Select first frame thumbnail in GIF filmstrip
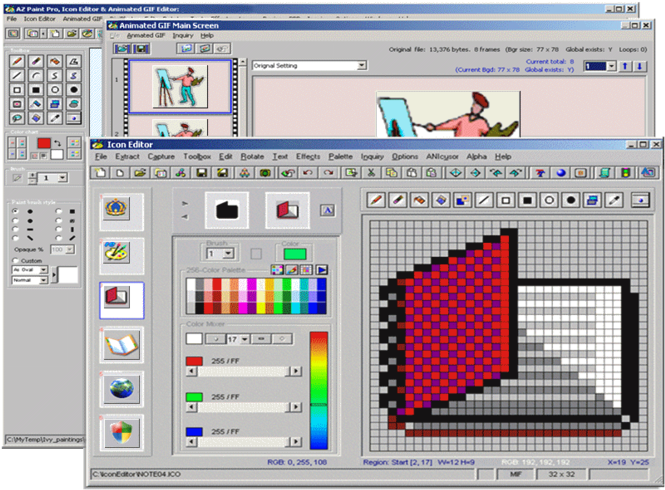The width and height of the screenshot is (665, 490). click(x=180, y=87)
